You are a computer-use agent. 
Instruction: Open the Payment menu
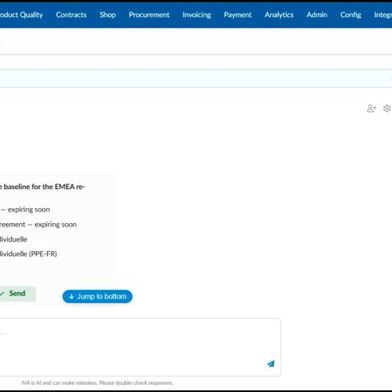pyautogui.click(x=238, y=15)
